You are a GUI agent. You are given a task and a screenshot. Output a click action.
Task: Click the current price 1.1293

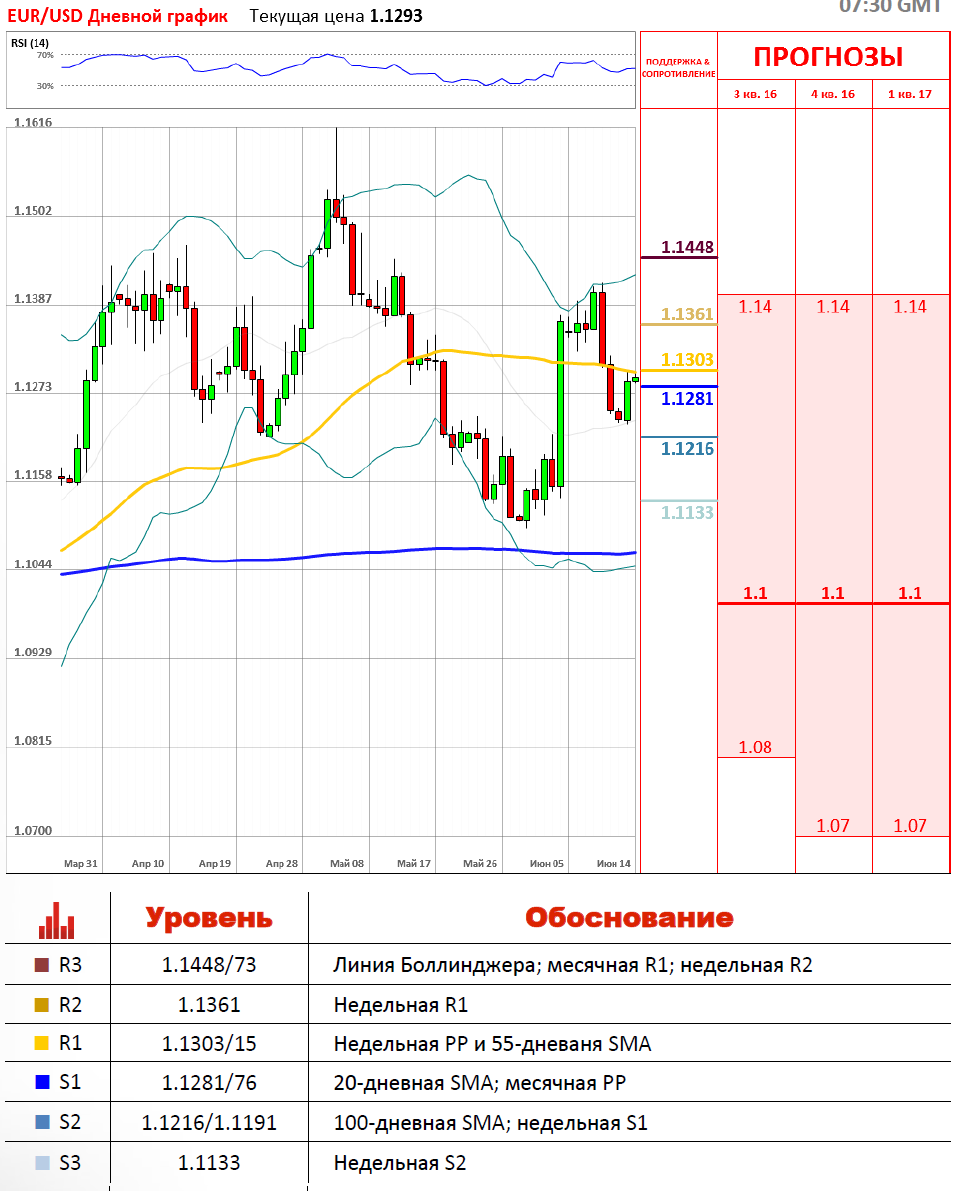click(396, 16)
